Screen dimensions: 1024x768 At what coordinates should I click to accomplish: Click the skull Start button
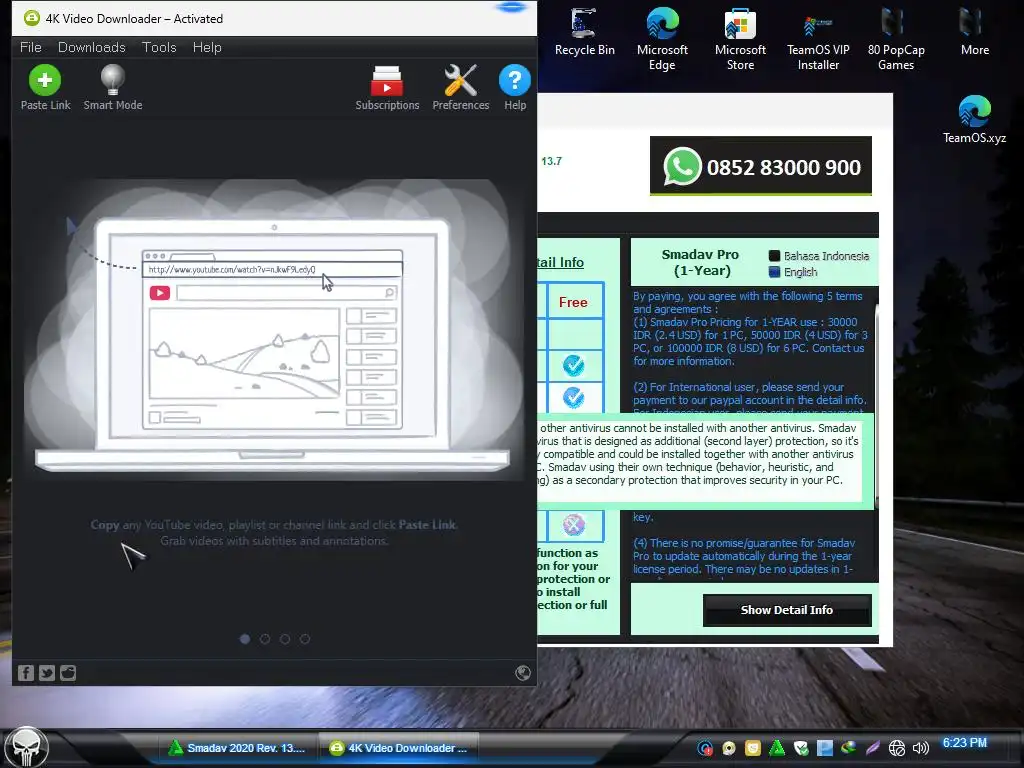27,746
